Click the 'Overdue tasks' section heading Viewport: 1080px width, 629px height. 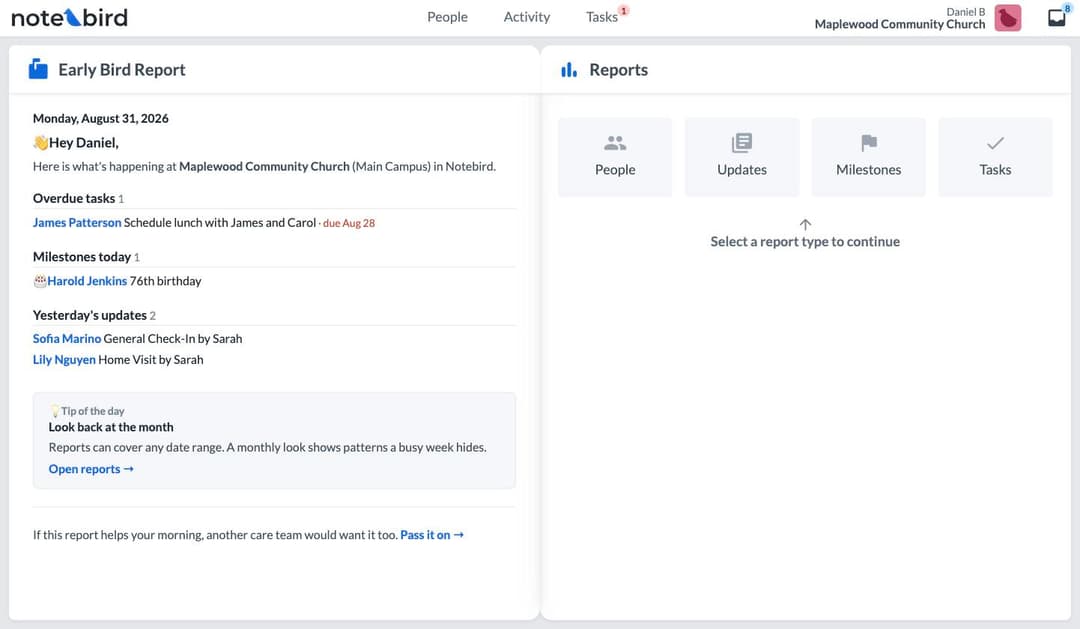(x=74, y=198)
